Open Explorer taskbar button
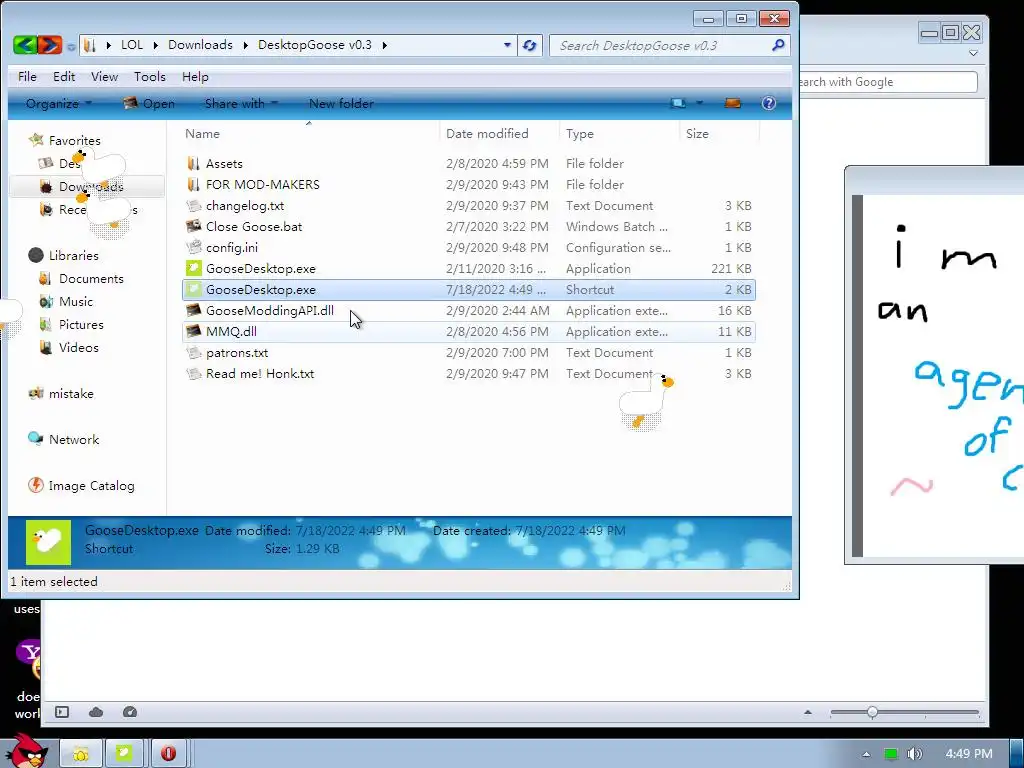Screen dimensions: 1024x768 coord(81,754)
